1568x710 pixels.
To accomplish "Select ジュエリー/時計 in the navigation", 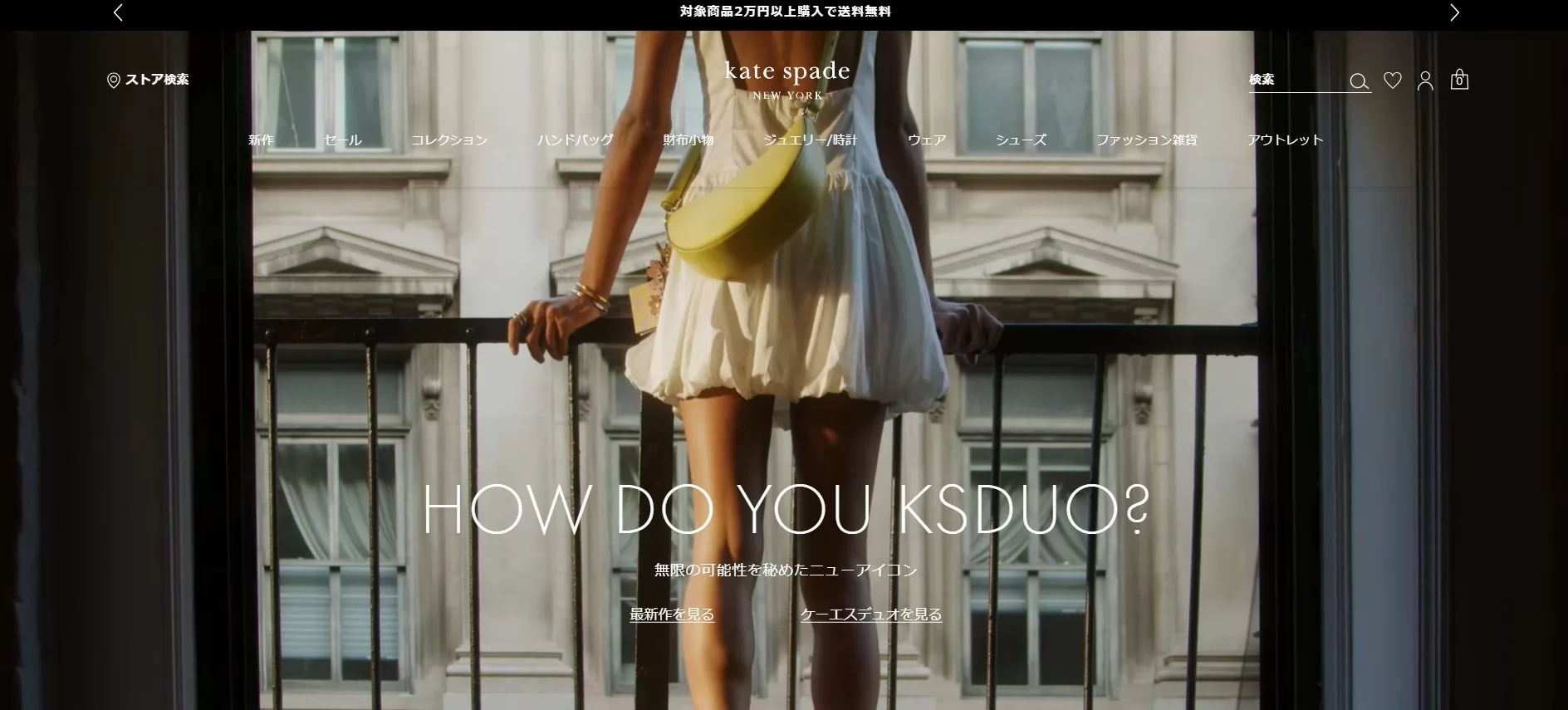I will [811, 140].
